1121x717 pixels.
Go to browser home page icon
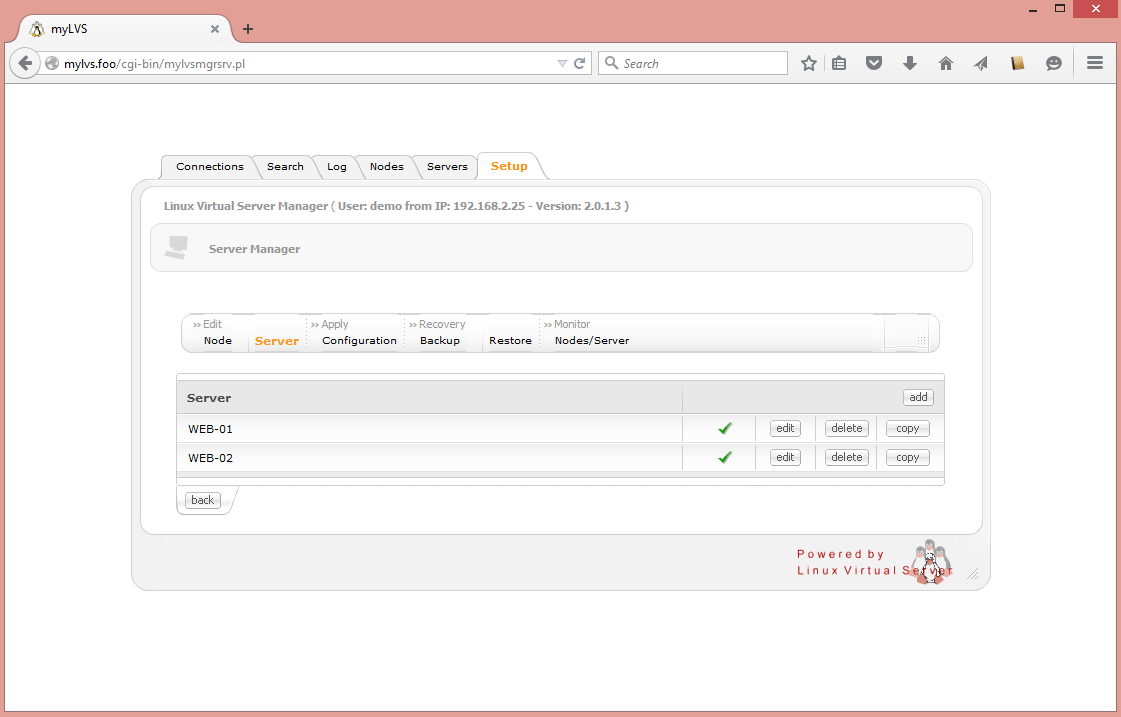[946, 63]
